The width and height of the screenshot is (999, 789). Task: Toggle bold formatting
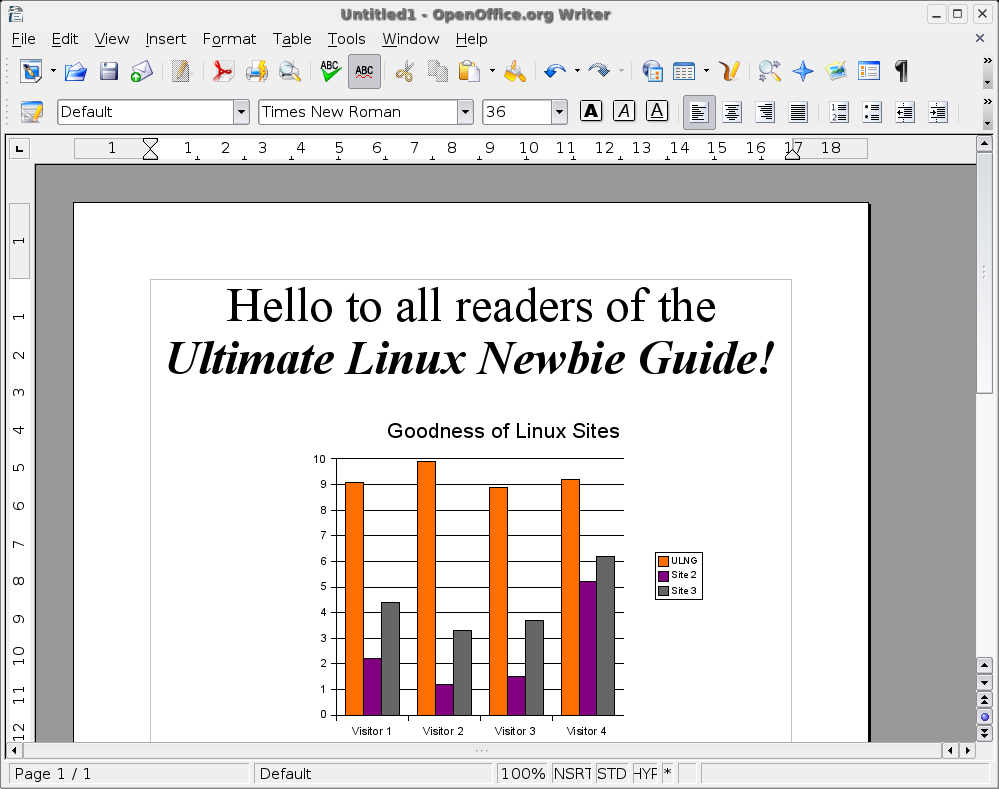click(x=591, y=112)
